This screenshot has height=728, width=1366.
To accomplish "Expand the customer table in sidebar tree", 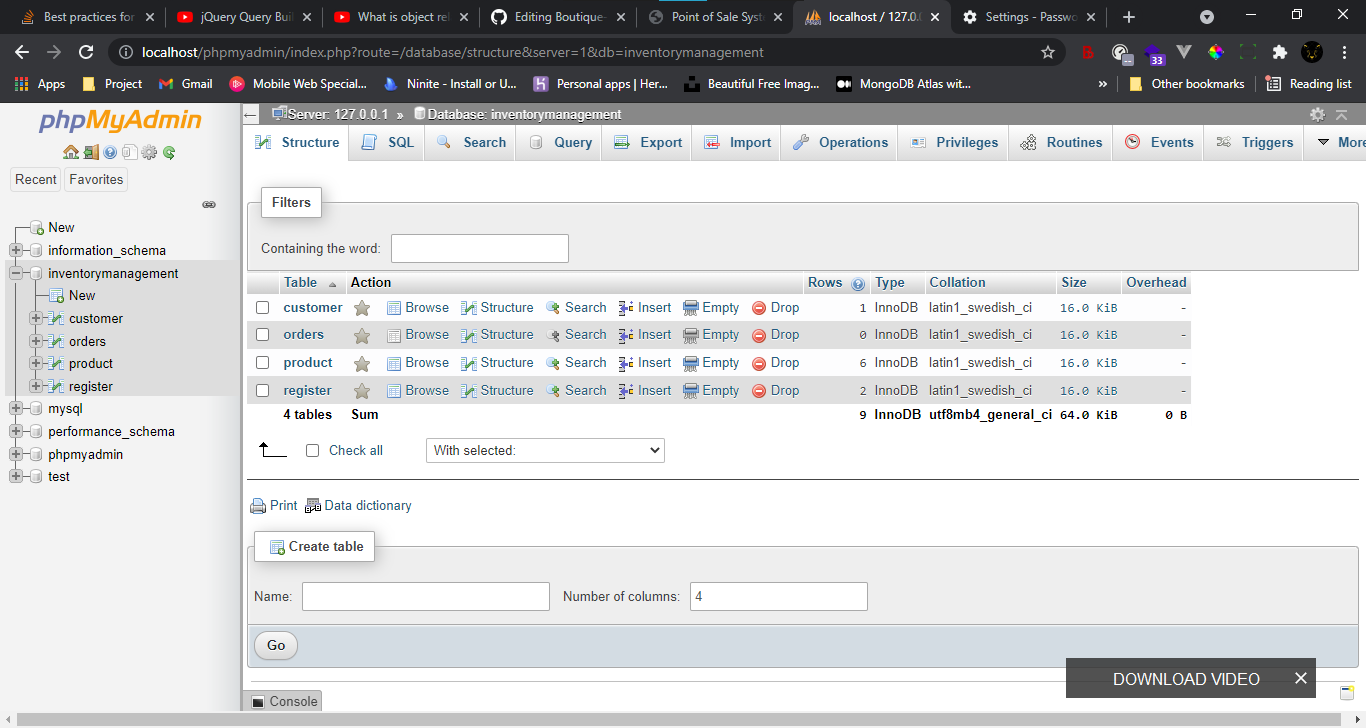I will click(x=37, y=318).
